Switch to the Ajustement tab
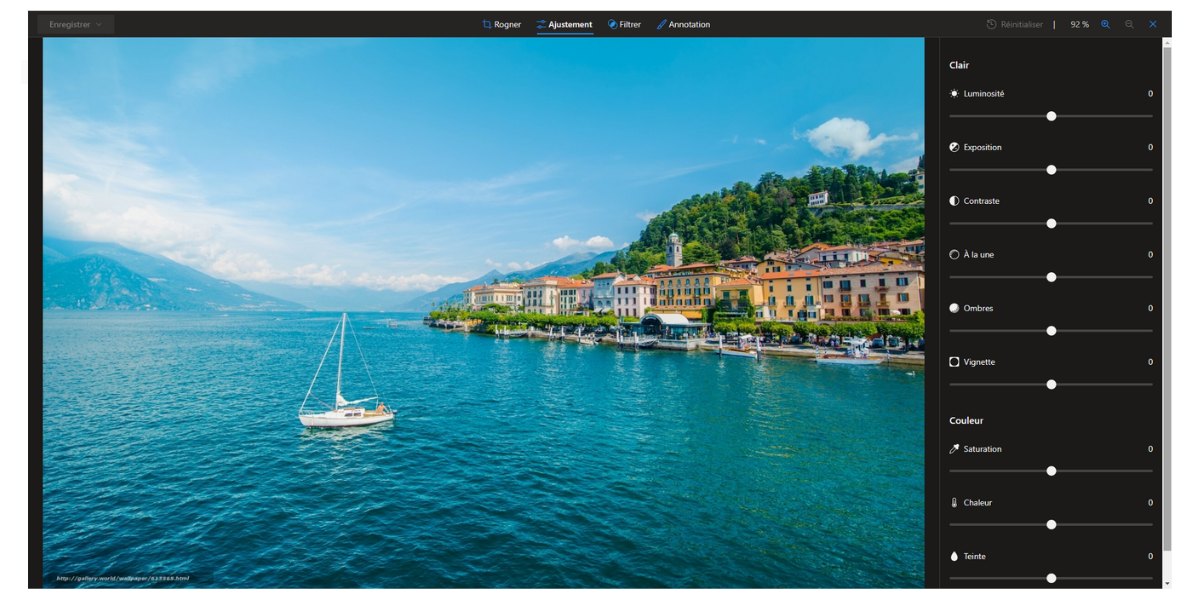Viewport: 1200px width, 600px height. click(564, 24)
